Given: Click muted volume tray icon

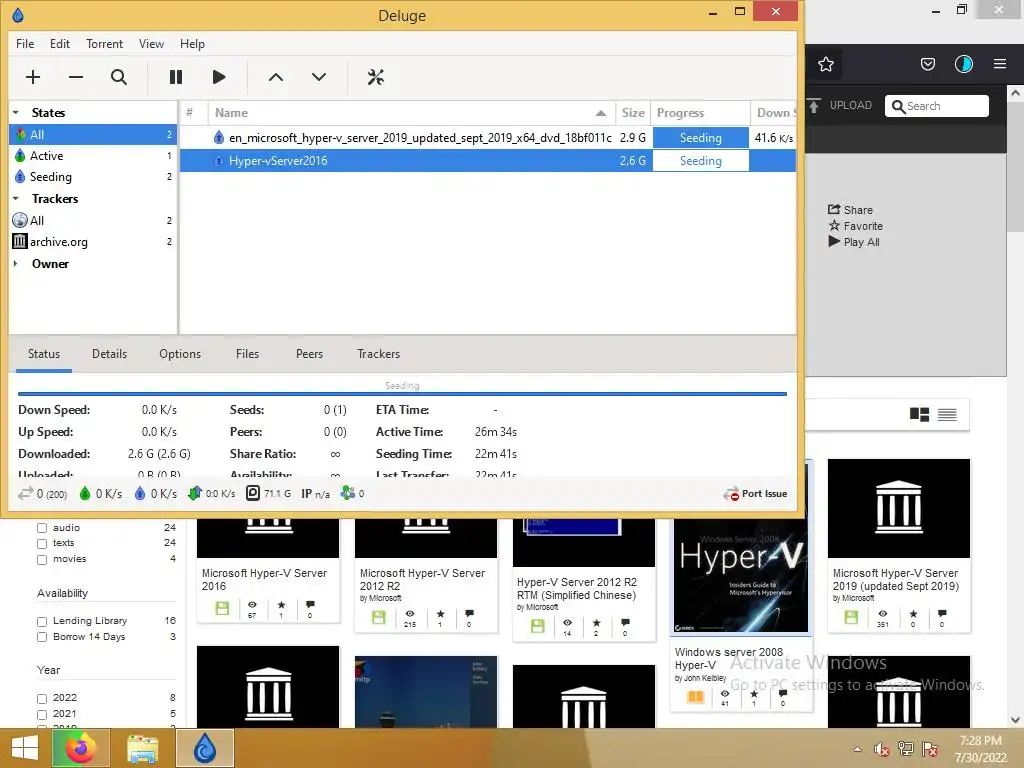Looking at the screenshot, I should point(882,749).
